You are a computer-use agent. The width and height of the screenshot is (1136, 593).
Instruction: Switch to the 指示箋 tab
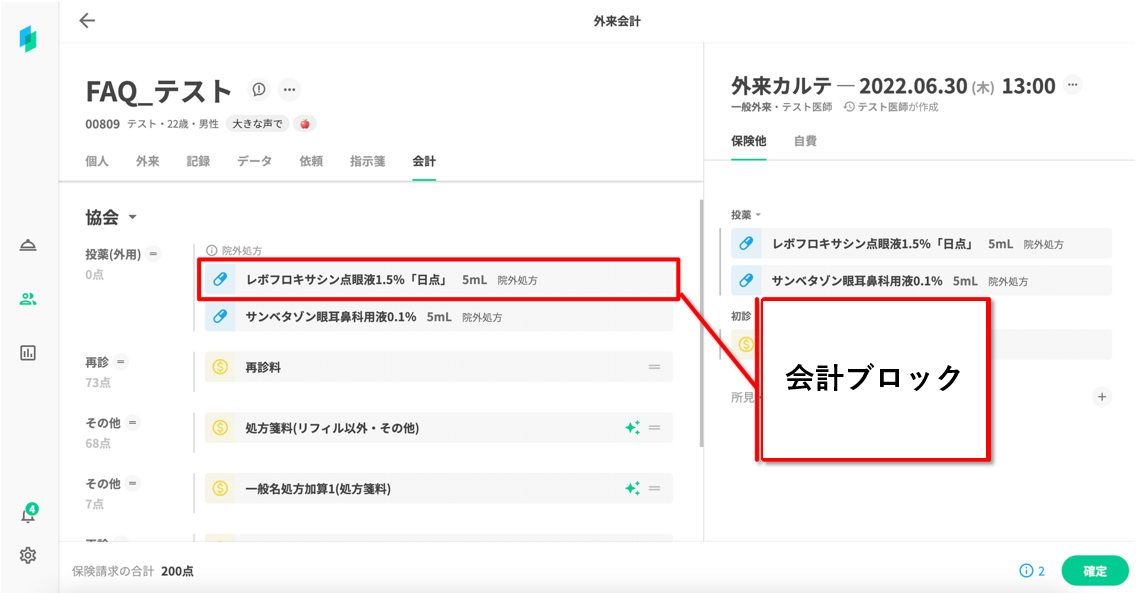click(367, 161)
